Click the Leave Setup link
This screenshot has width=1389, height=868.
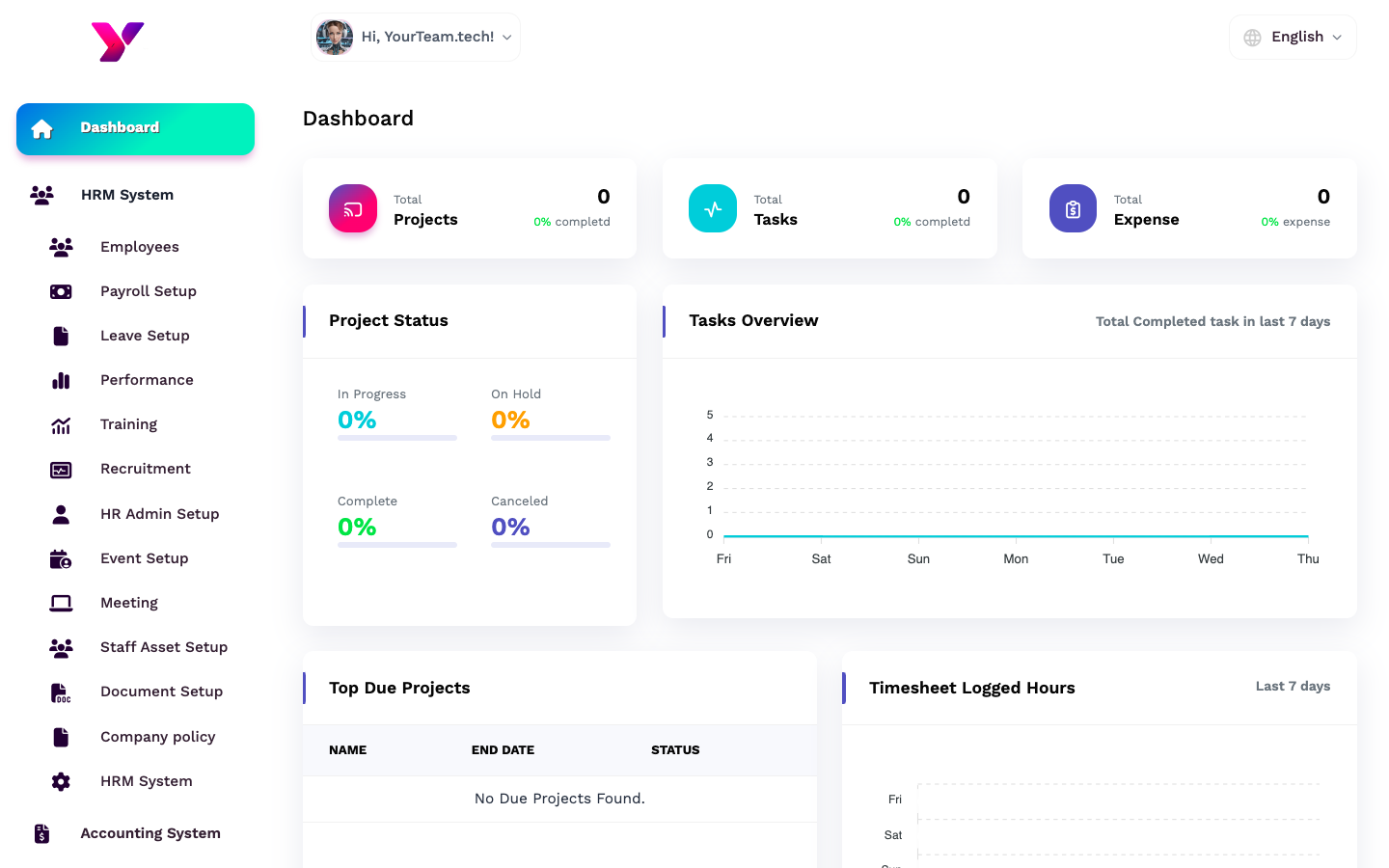click(x=145, y=336)
